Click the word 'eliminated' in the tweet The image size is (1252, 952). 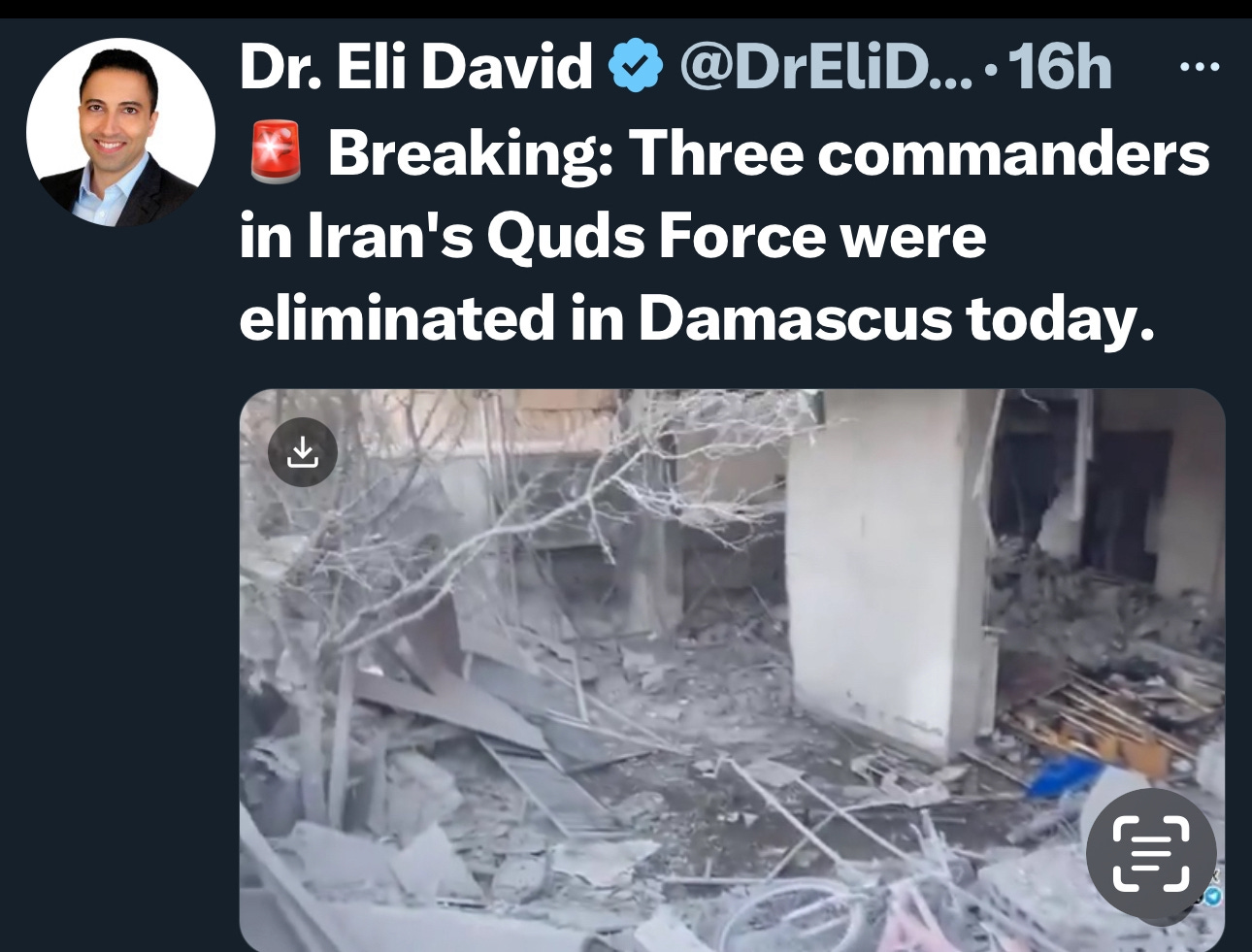point(397,318)
